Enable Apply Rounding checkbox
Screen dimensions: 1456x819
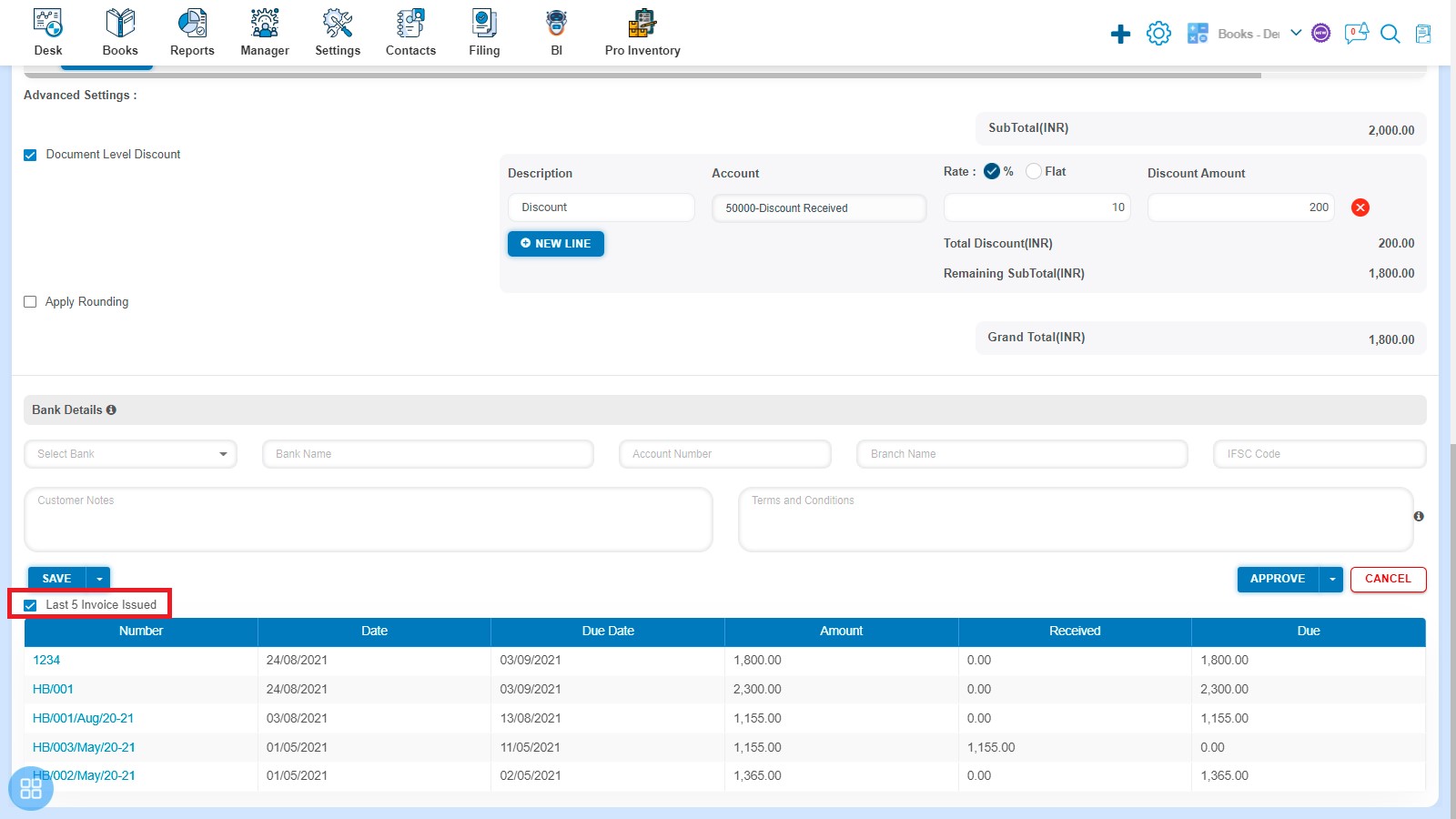tap(30, 301)
